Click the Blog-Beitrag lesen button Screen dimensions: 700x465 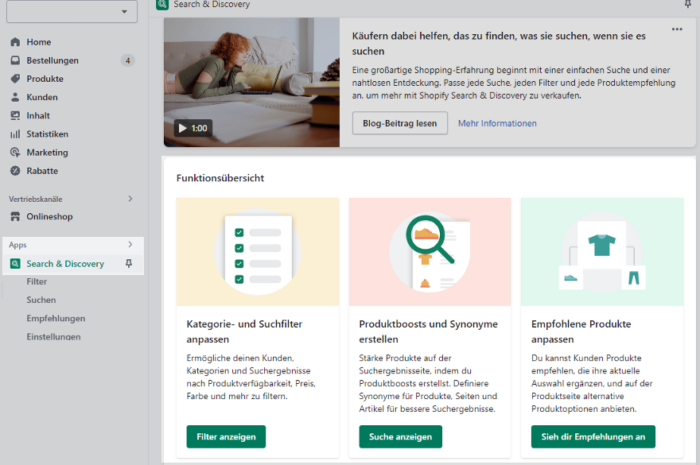tap(400, 123)
